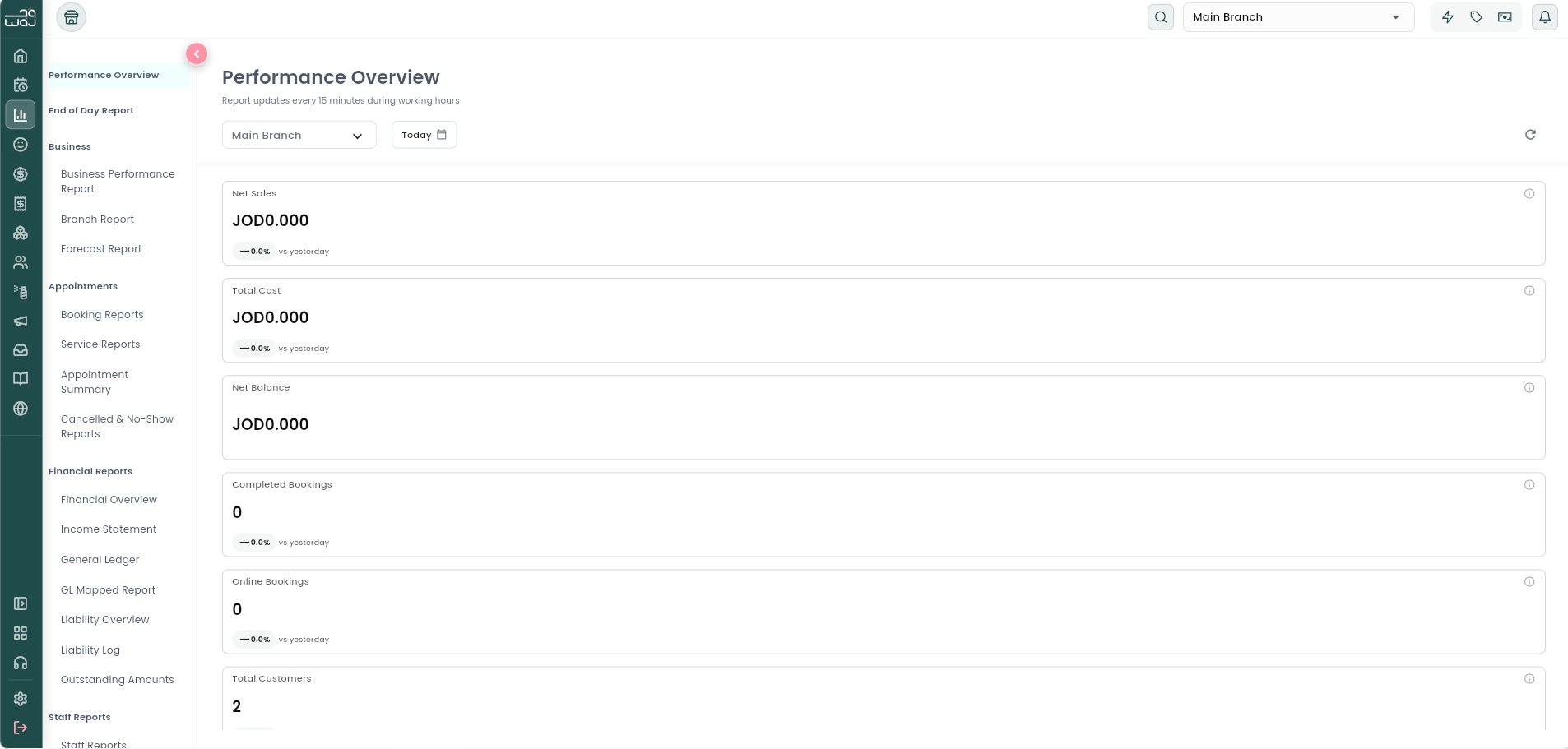
Task: Open Forecast Report
Action: tap(101, 249)
